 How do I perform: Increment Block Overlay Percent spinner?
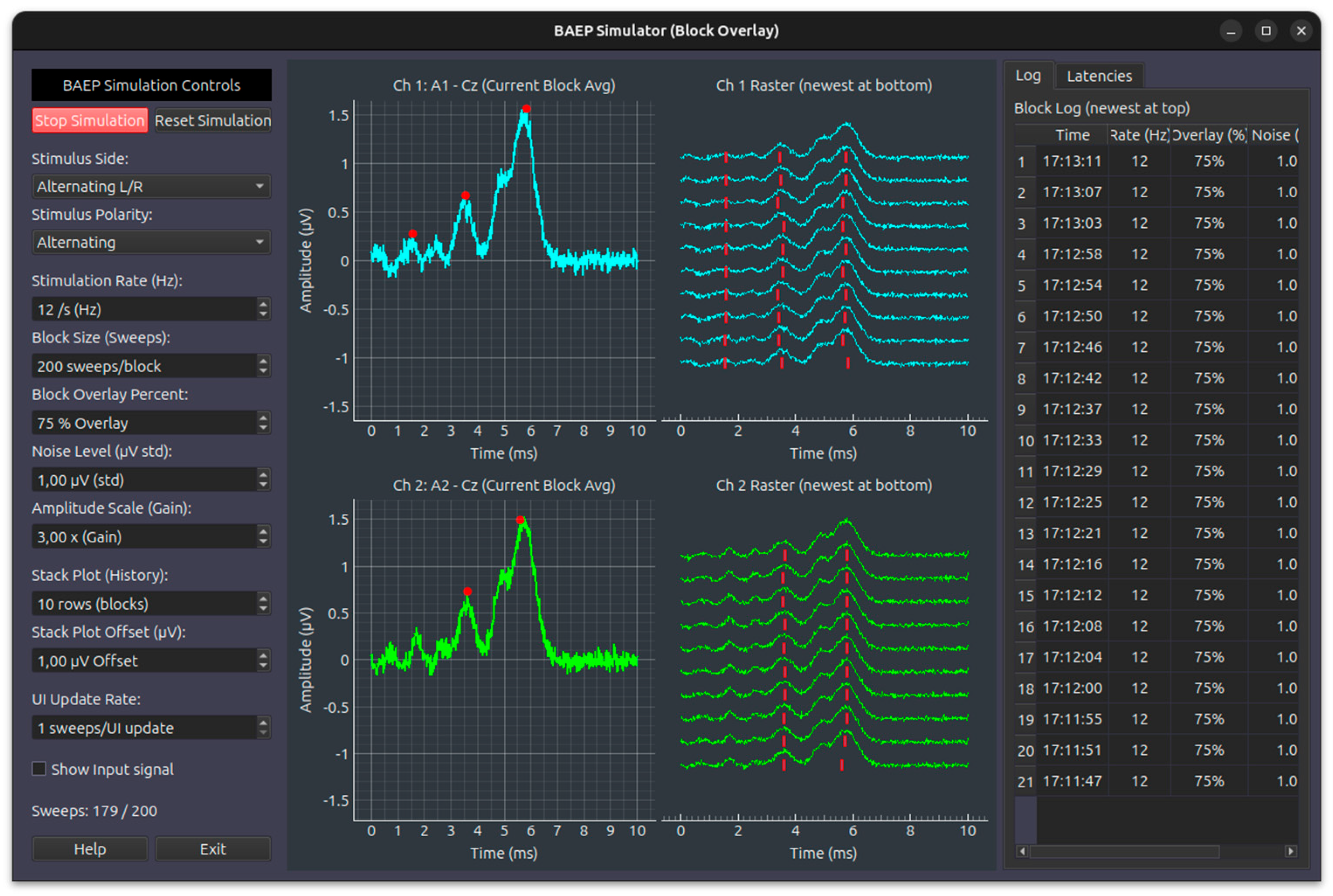coord(263,418)
